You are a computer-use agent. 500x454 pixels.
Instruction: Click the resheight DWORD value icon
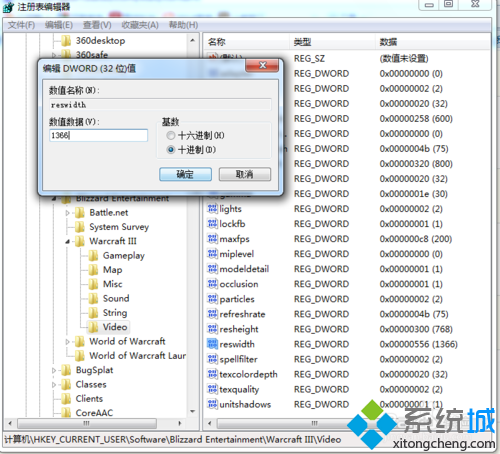tap(212, 329)
